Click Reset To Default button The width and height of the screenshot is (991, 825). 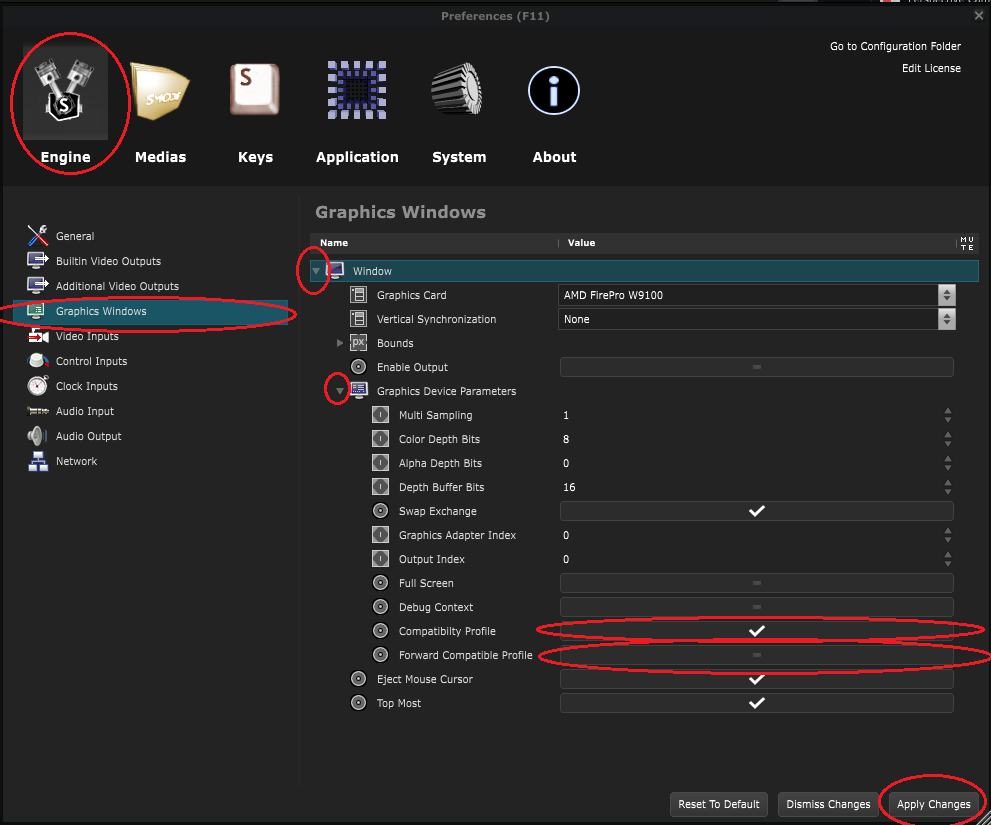pyautogui.click(x=719, y=804)
